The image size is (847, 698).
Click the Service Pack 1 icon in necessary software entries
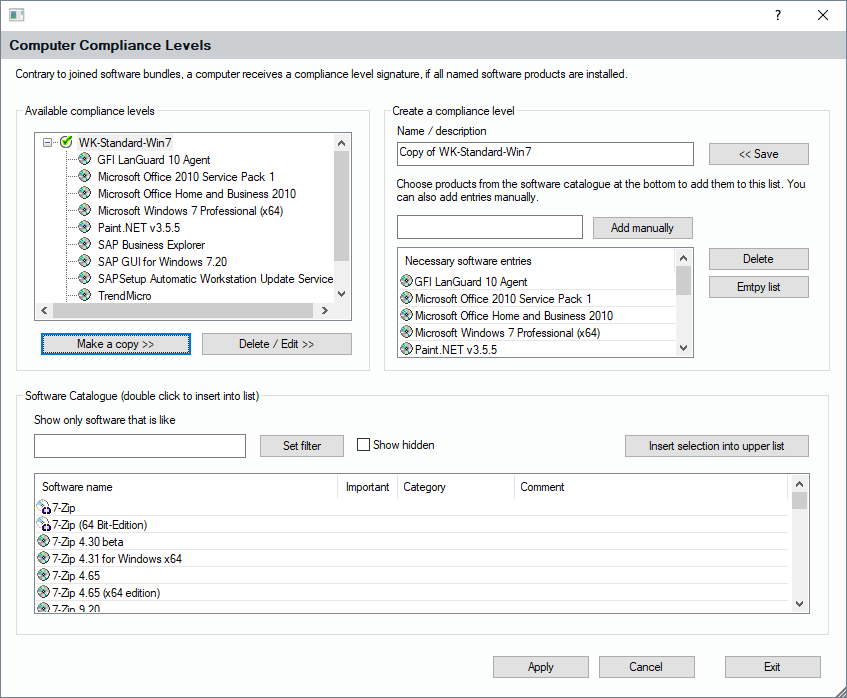pyautogui.click(x=406, y=298)
